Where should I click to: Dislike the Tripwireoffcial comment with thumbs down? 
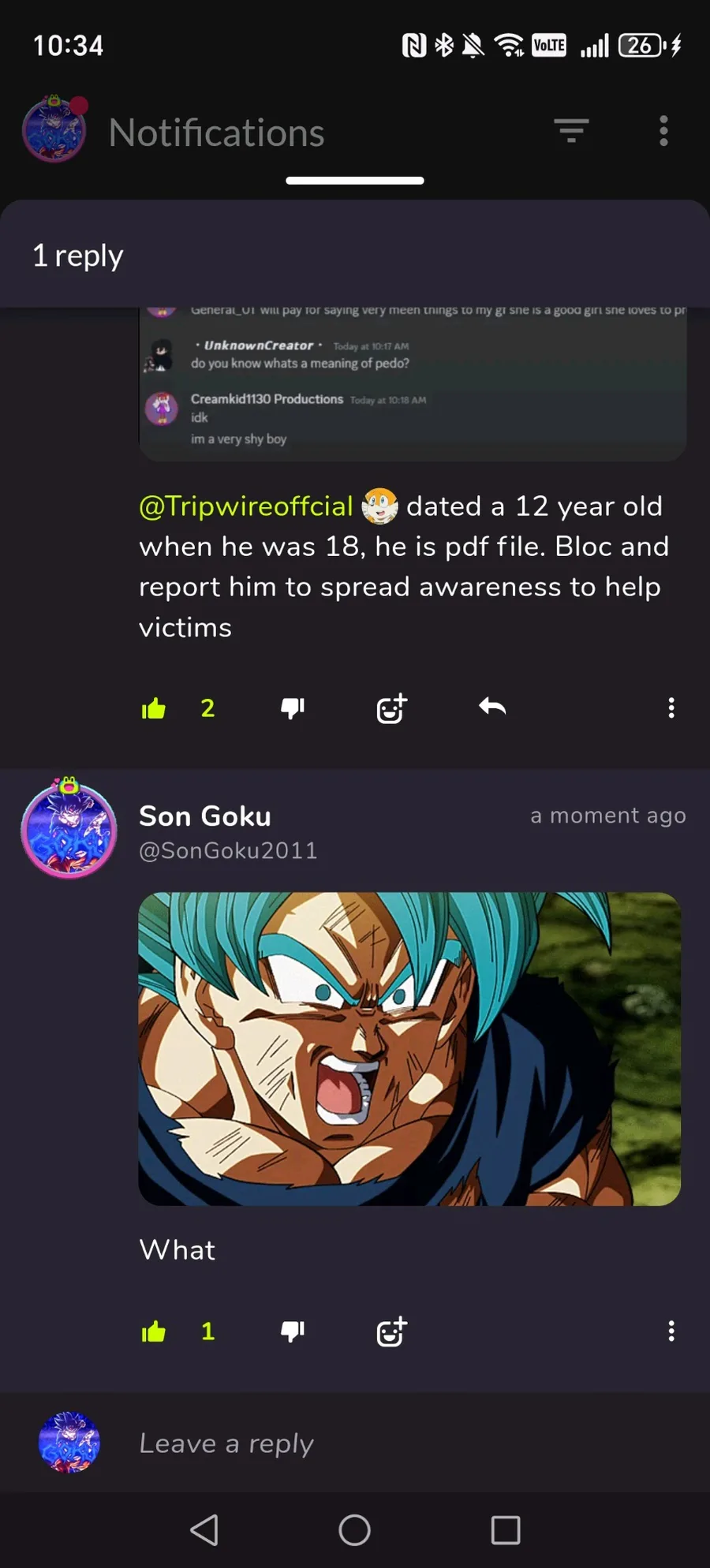pos(293,708)
